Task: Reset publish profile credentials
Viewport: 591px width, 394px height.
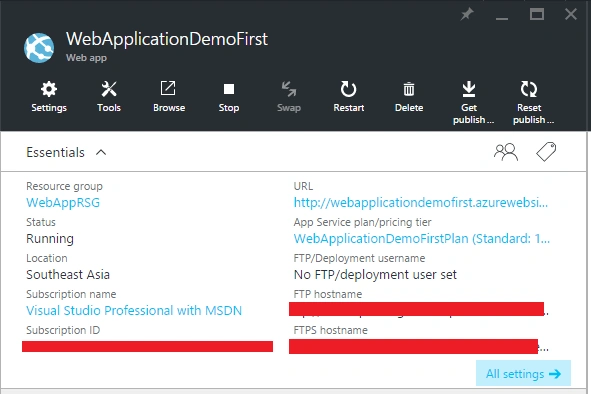Action: coord(529,103)
